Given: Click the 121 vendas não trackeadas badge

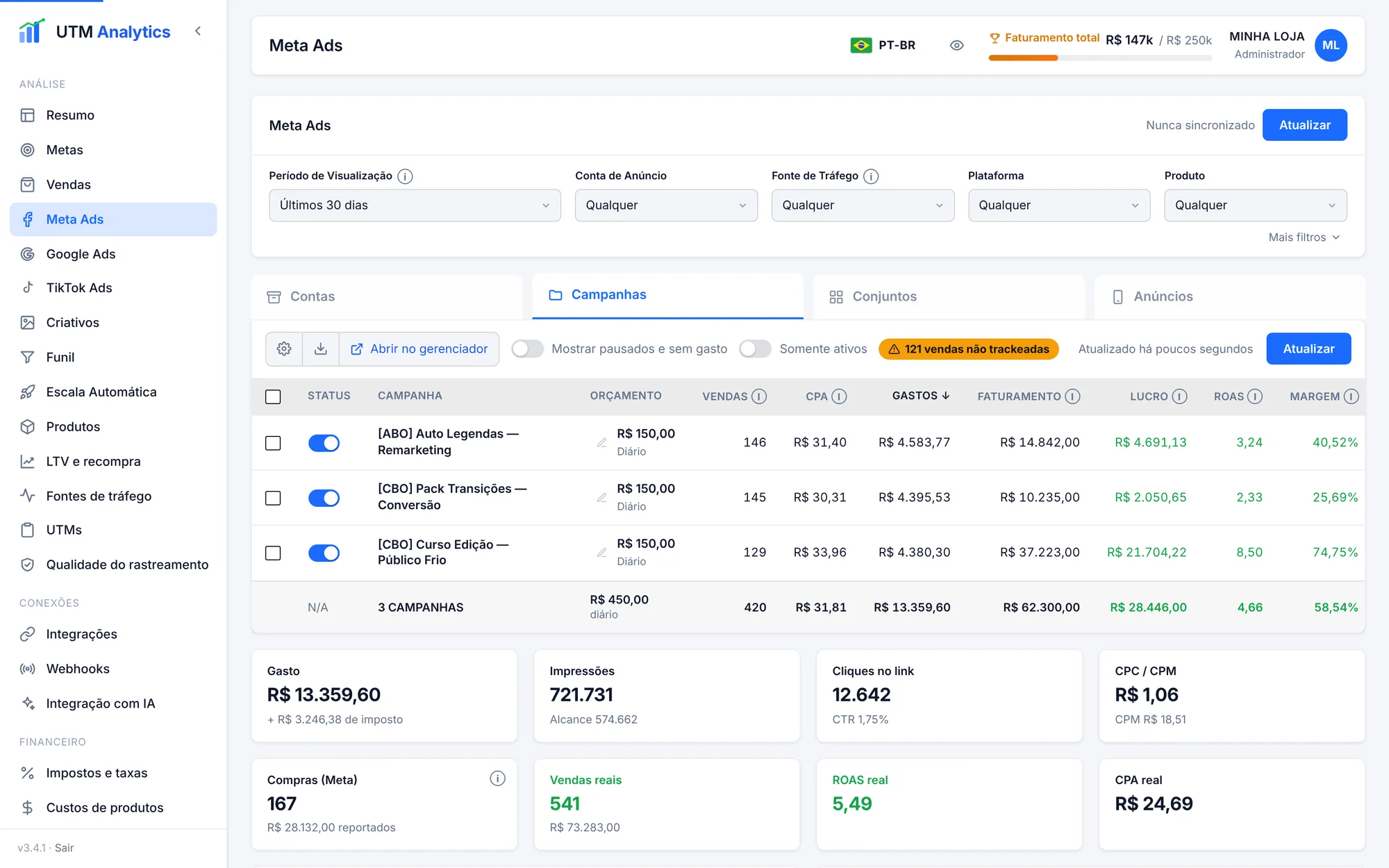Looking at the screenshot, I should 968,349.
